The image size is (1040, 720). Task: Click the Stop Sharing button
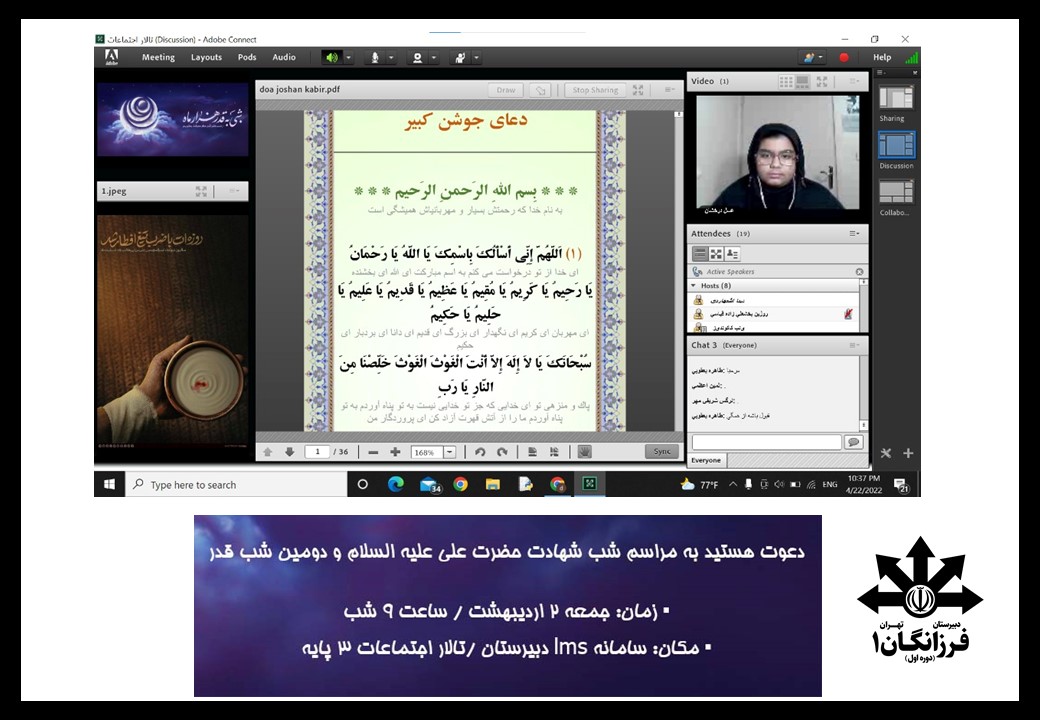pyautogui.click(x=595, y=90)
